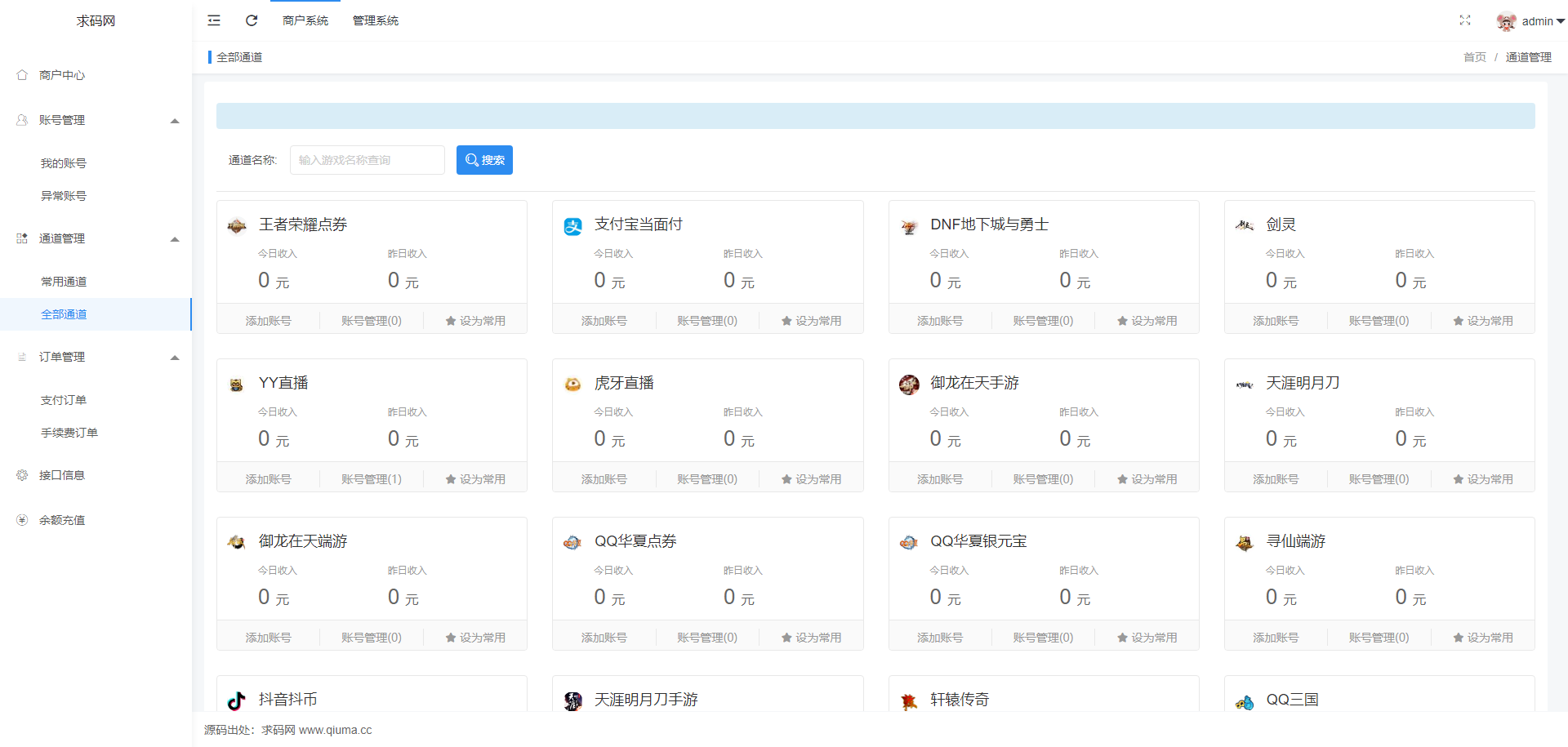Focus the 通道名称 search input
The image size is (1568, 747).
(367, 160)
